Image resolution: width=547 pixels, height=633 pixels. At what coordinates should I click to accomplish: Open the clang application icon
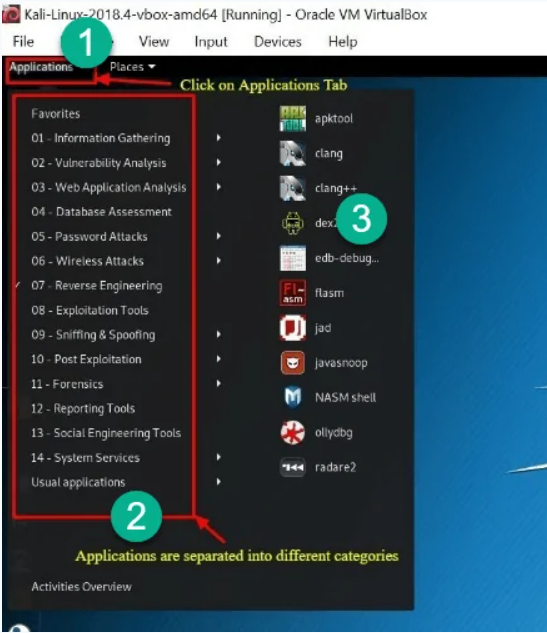pyautogui.click(x=293, y=153)
